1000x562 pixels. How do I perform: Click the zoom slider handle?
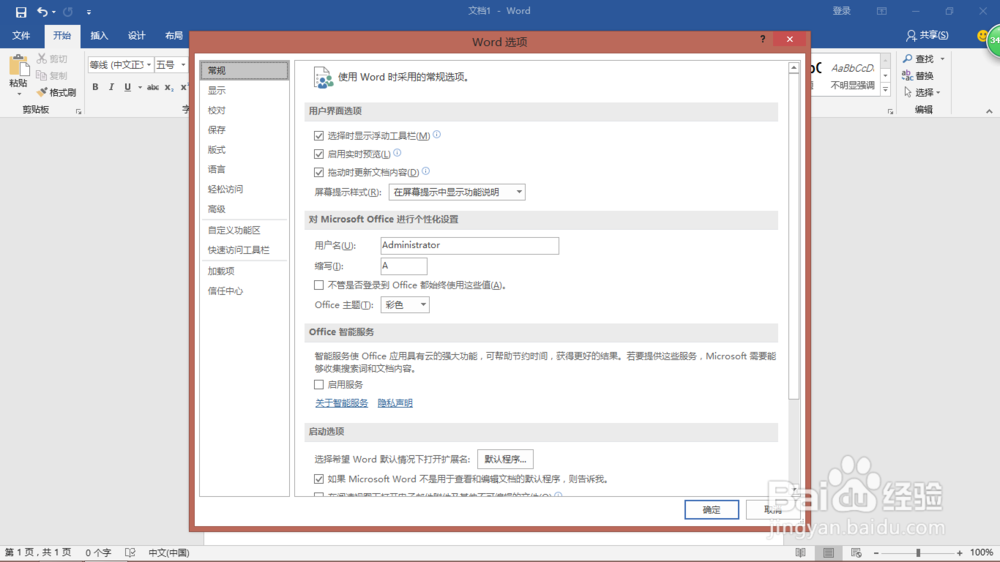pyautogui.click(x=918, y=552)
